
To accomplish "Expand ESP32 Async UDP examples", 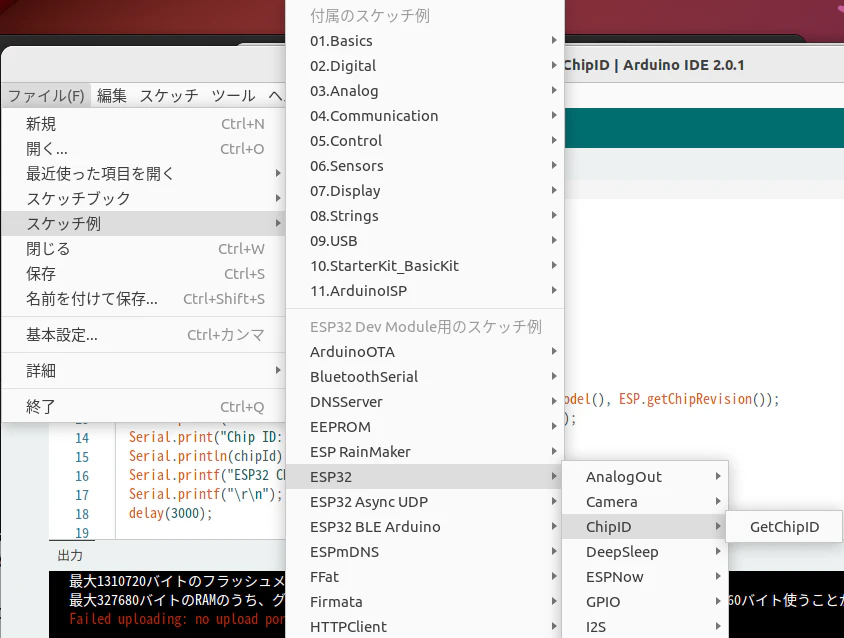I will [x=425, y=502].
